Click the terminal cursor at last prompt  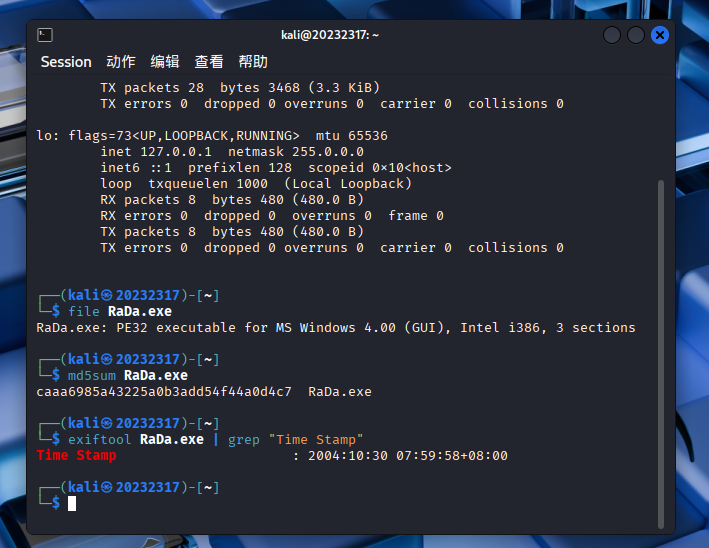pyautogui.click(x=72, y=503)
